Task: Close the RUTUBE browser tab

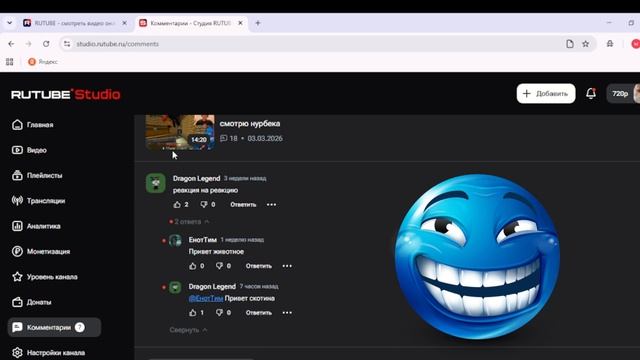Action: pyautogui.click(x=124, y=23)
